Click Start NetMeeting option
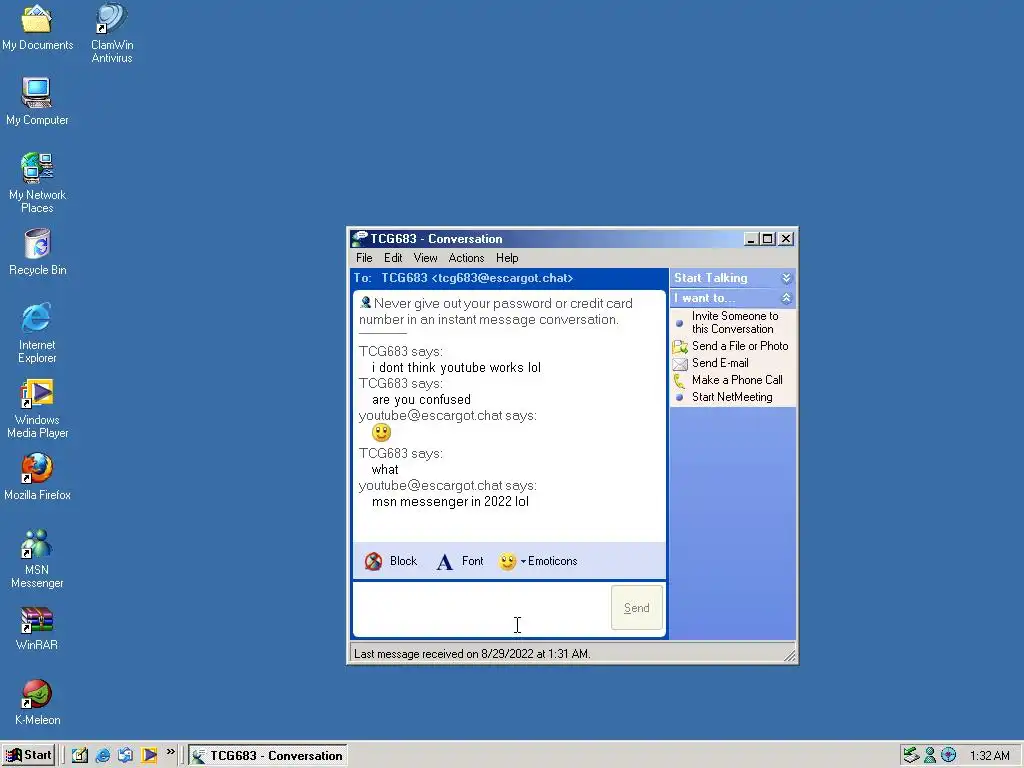Screen dimensions: 1024x768 725,397
